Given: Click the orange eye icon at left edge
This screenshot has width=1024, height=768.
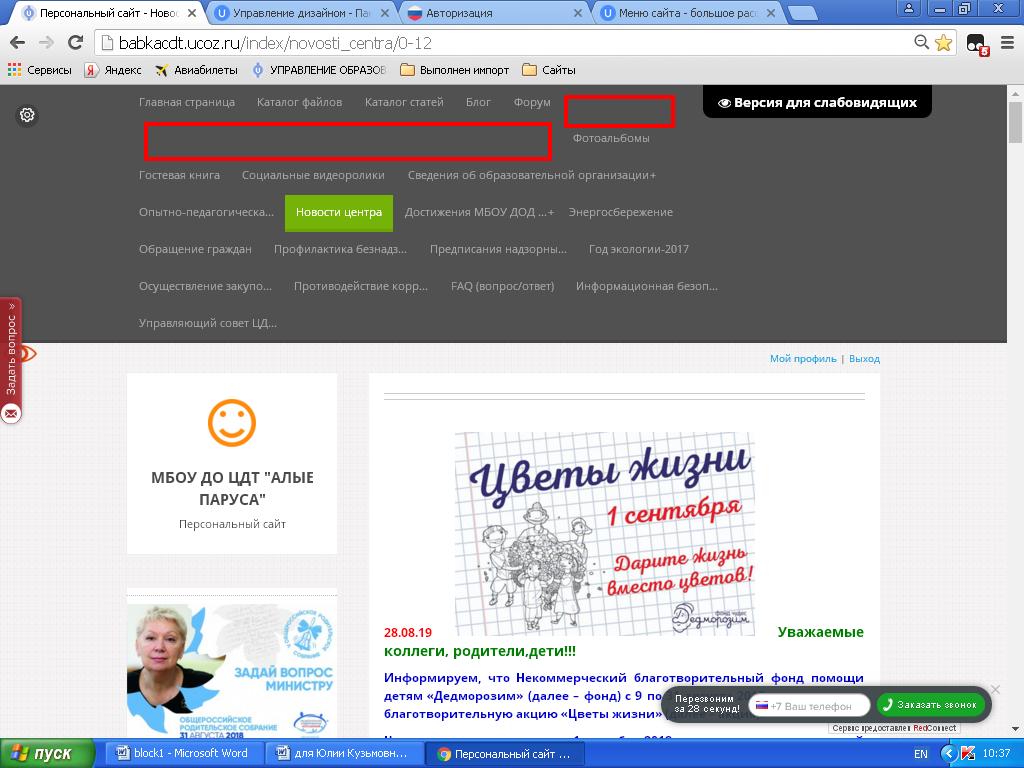Looking at the screenshot, I should pyautogui.click(x=27, y=354).
